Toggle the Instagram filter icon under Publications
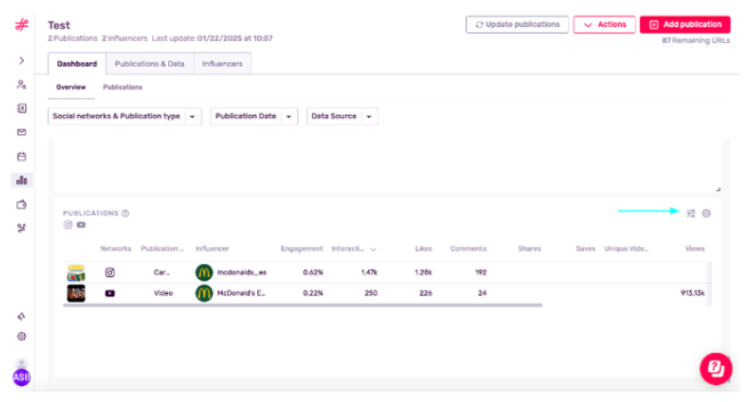Image resolution: width=746 pixels, height=402 pixels. point(69,226)
